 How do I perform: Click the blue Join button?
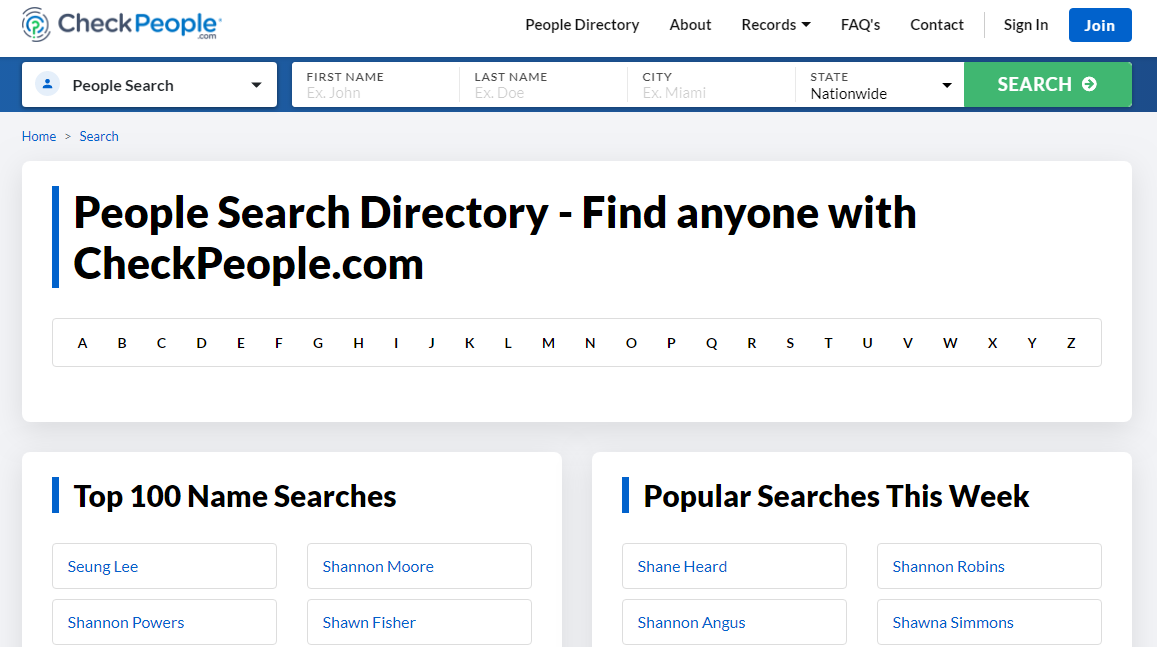1099,25
